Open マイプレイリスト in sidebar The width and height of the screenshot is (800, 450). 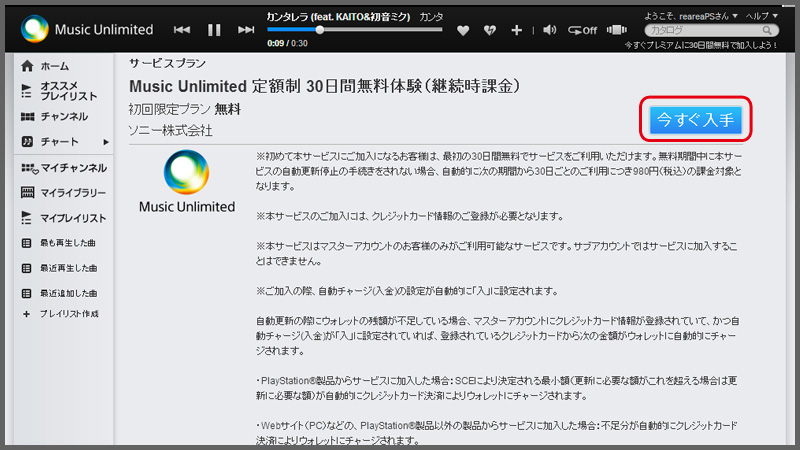(x=63, y=218)
